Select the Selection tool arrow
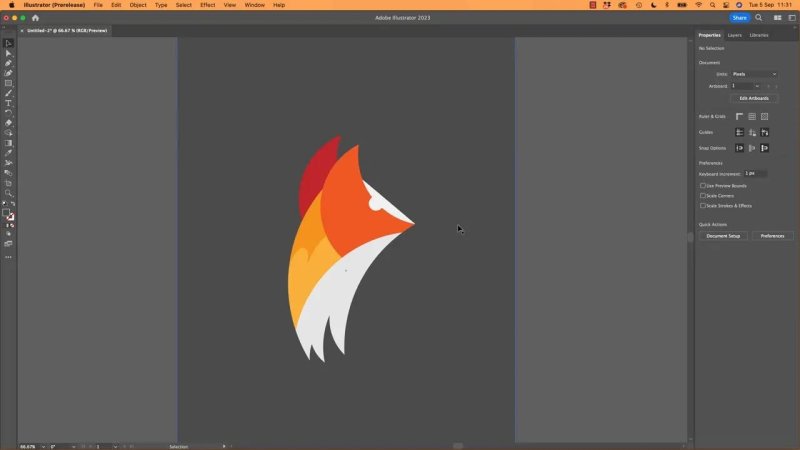This screenshot has width=800, height=450. coord(8,43)
